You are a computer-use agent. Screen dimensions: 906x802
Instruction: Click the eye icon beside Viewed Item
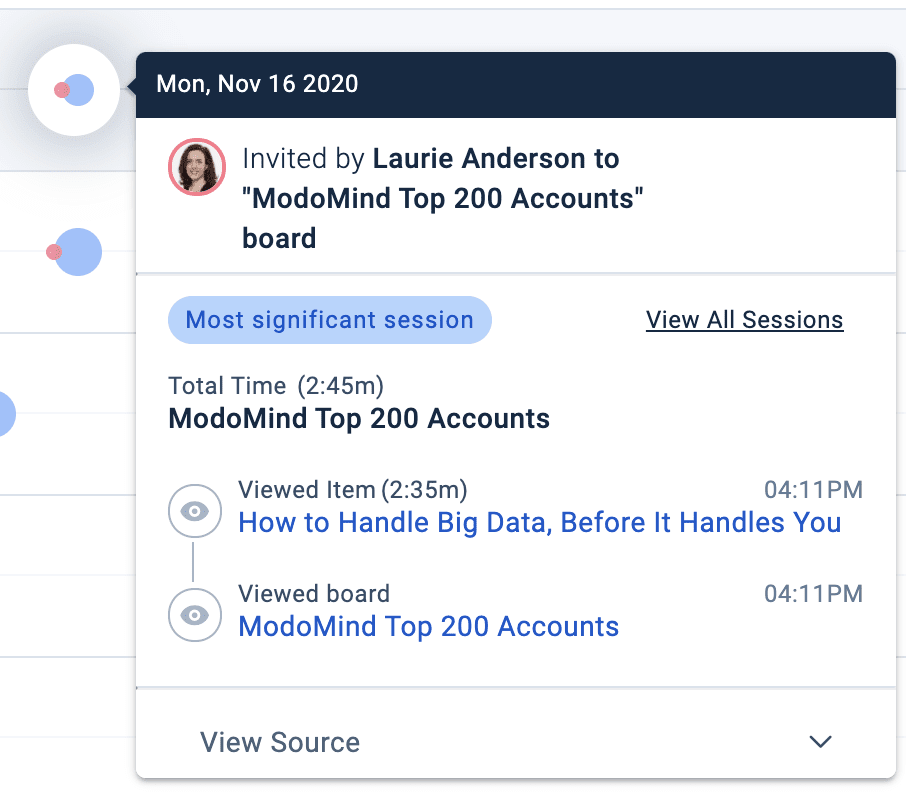194,512
